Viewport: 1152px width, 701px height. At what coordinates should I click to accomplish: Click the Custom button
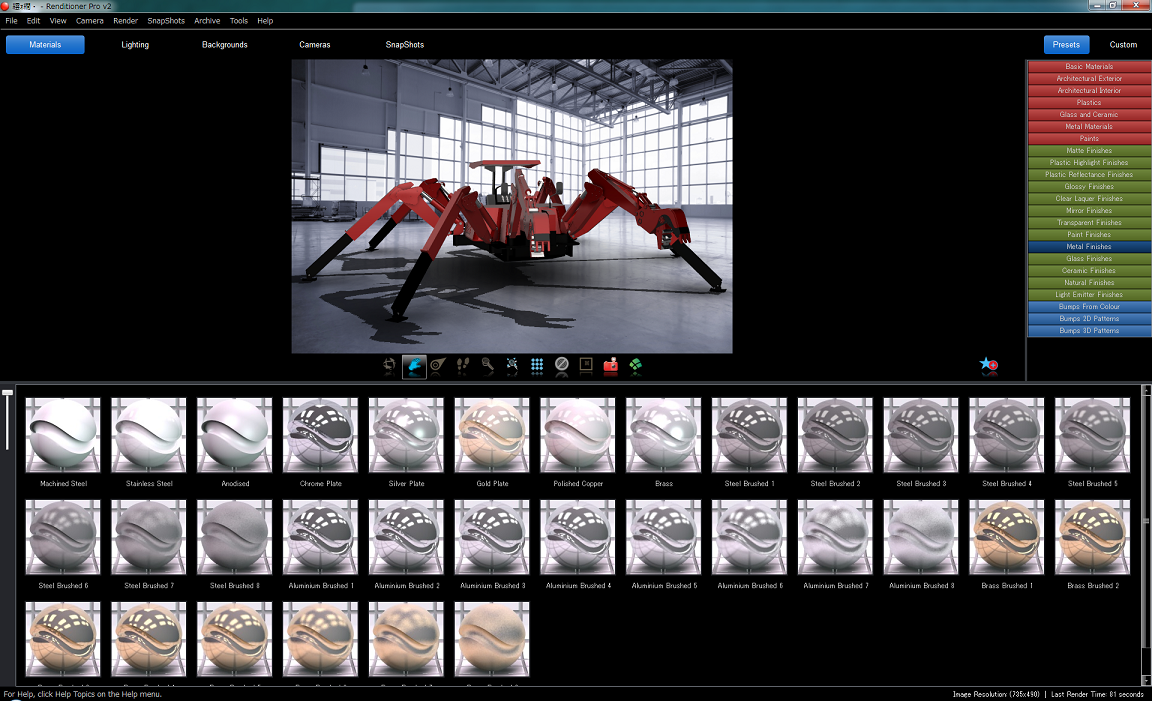point(1123,44)
